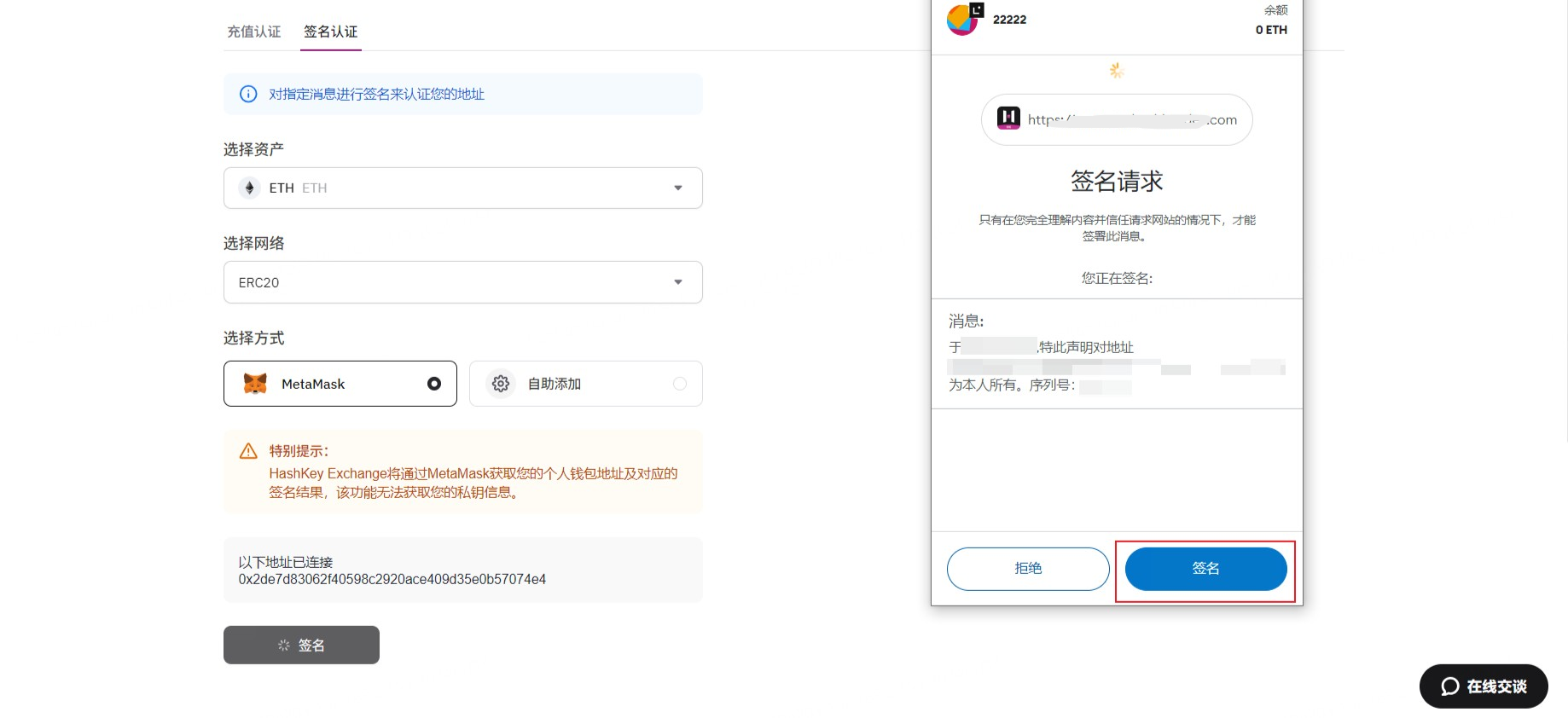Click the loading spinner in 签名 button
The height and width of the screenshot is (718, 1568).
tap(284, 646)
